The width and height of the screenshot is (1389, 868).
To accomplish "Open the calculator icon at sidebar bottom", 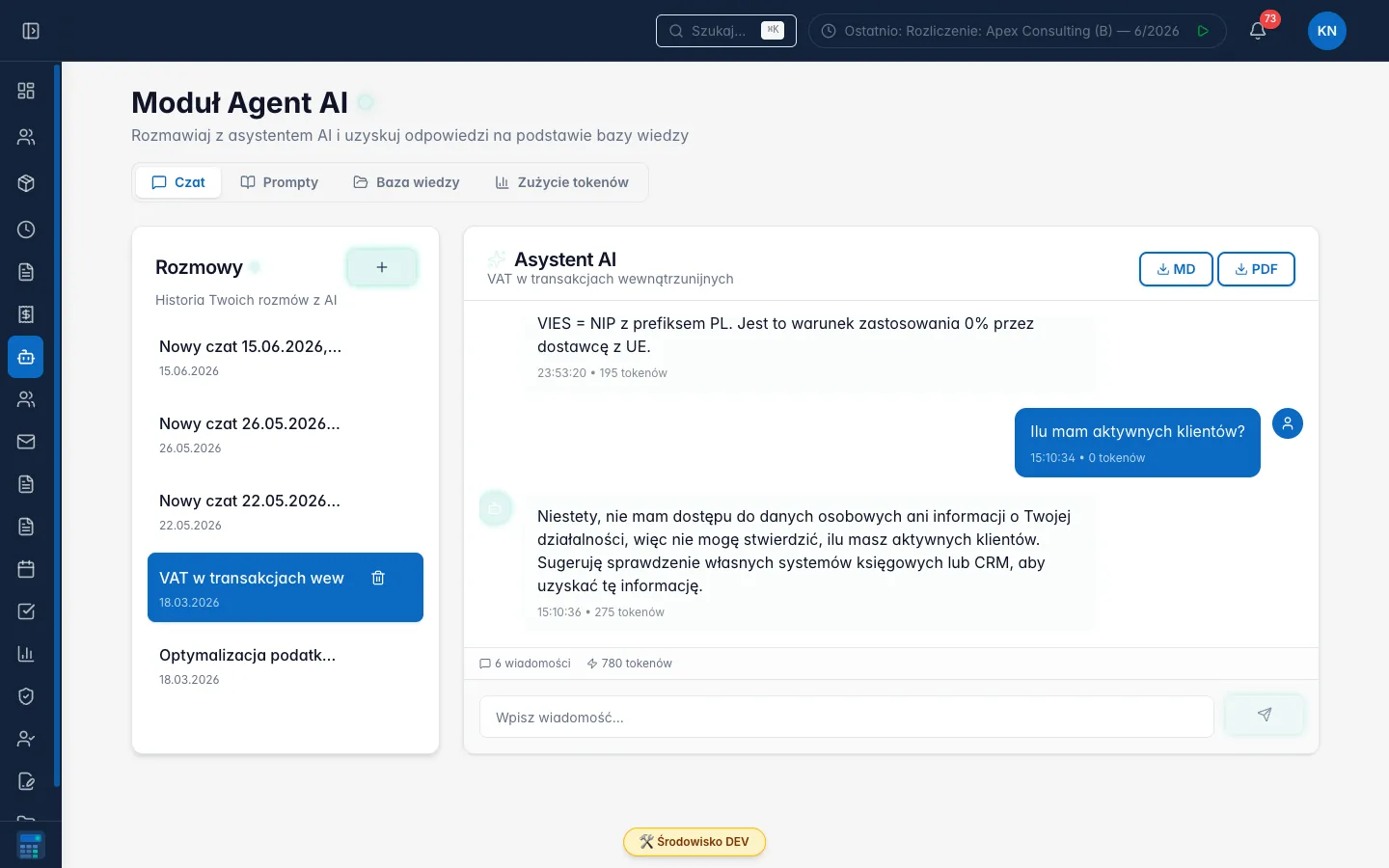I will (30, 846).
